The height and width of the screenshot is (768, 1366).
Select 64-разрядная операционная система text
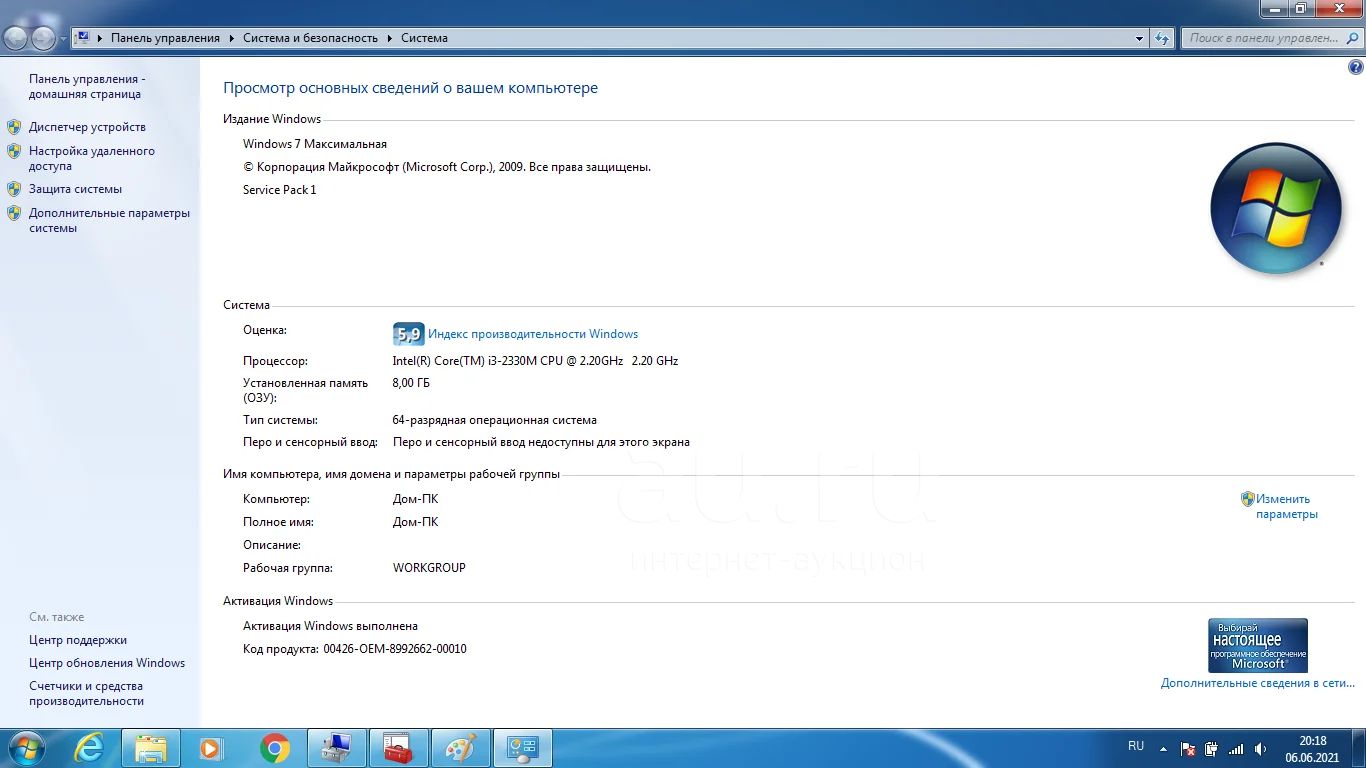click(495, 420)
